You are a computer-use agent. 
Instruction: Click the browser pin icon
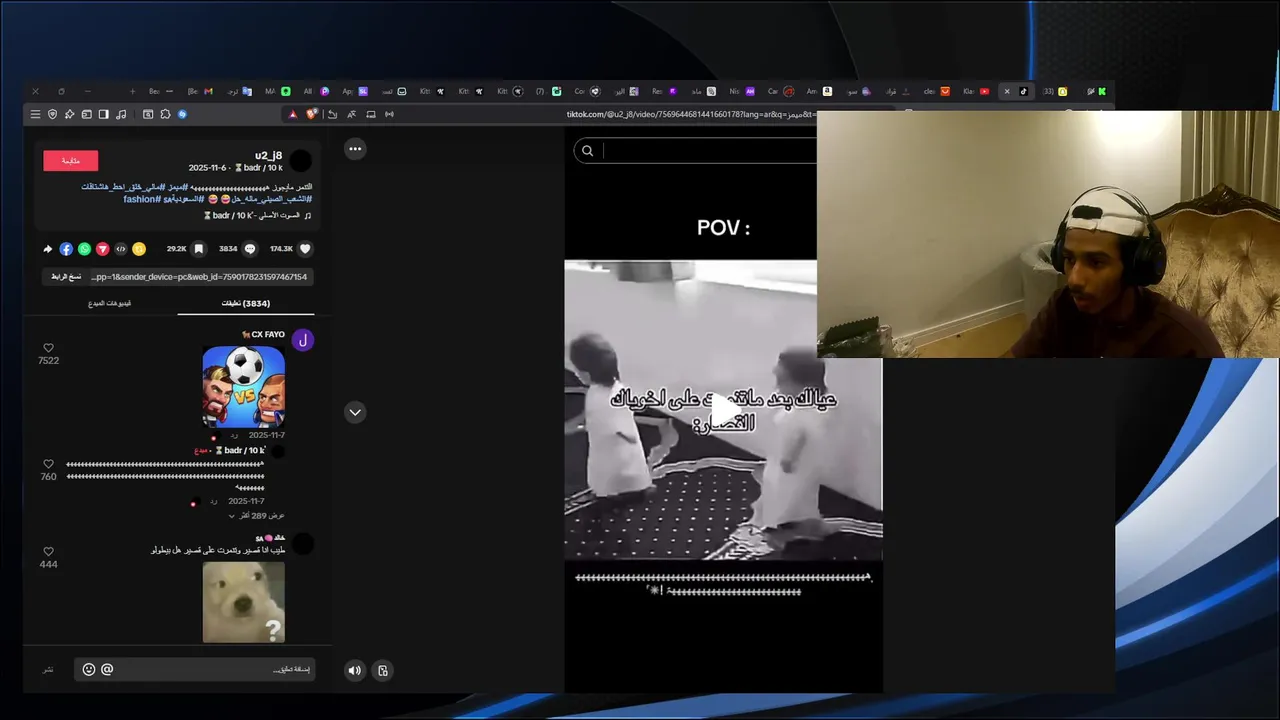coord(69,114)
